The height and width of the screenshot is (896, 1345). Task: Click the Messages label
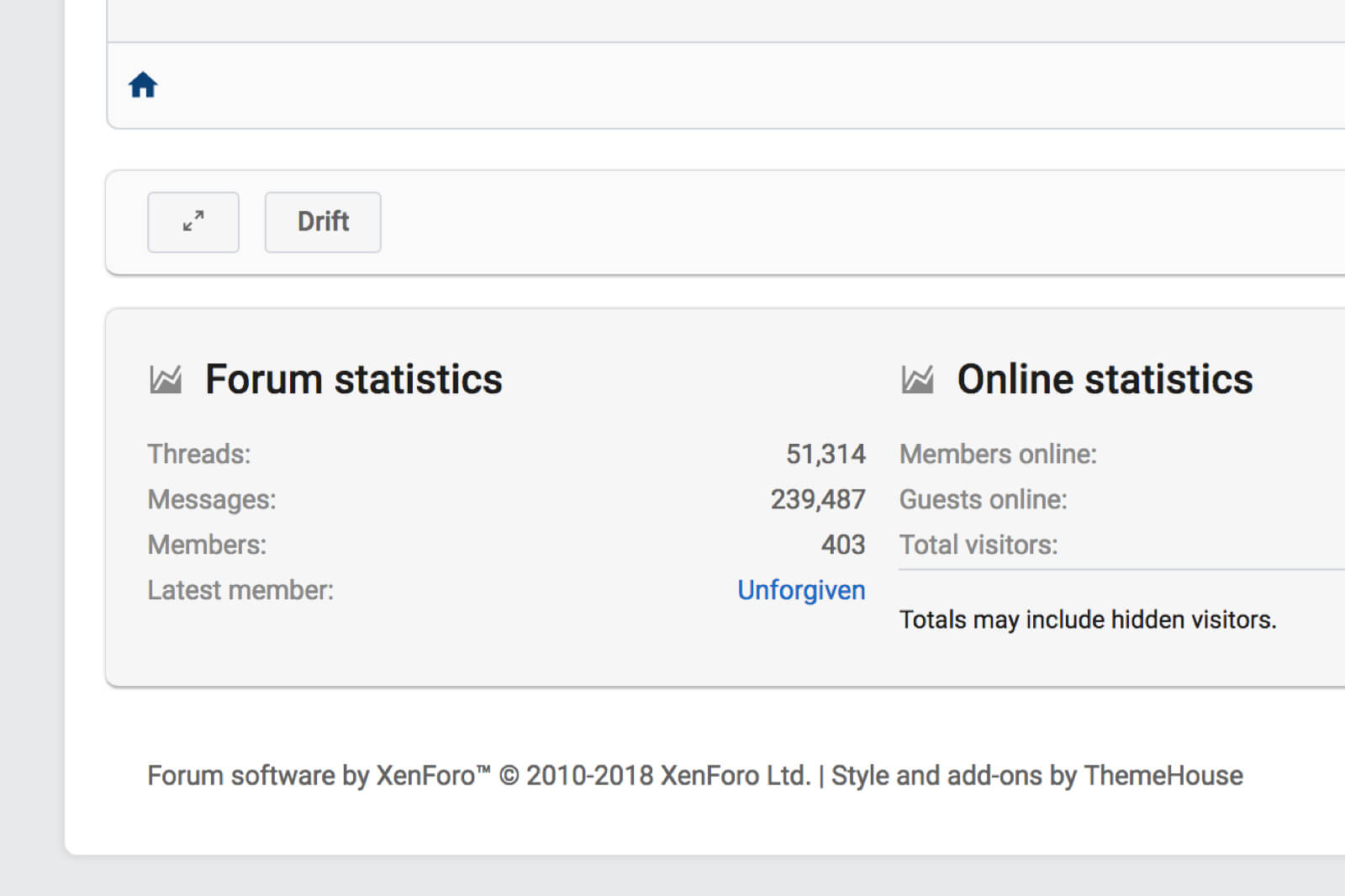coord(212,499)
